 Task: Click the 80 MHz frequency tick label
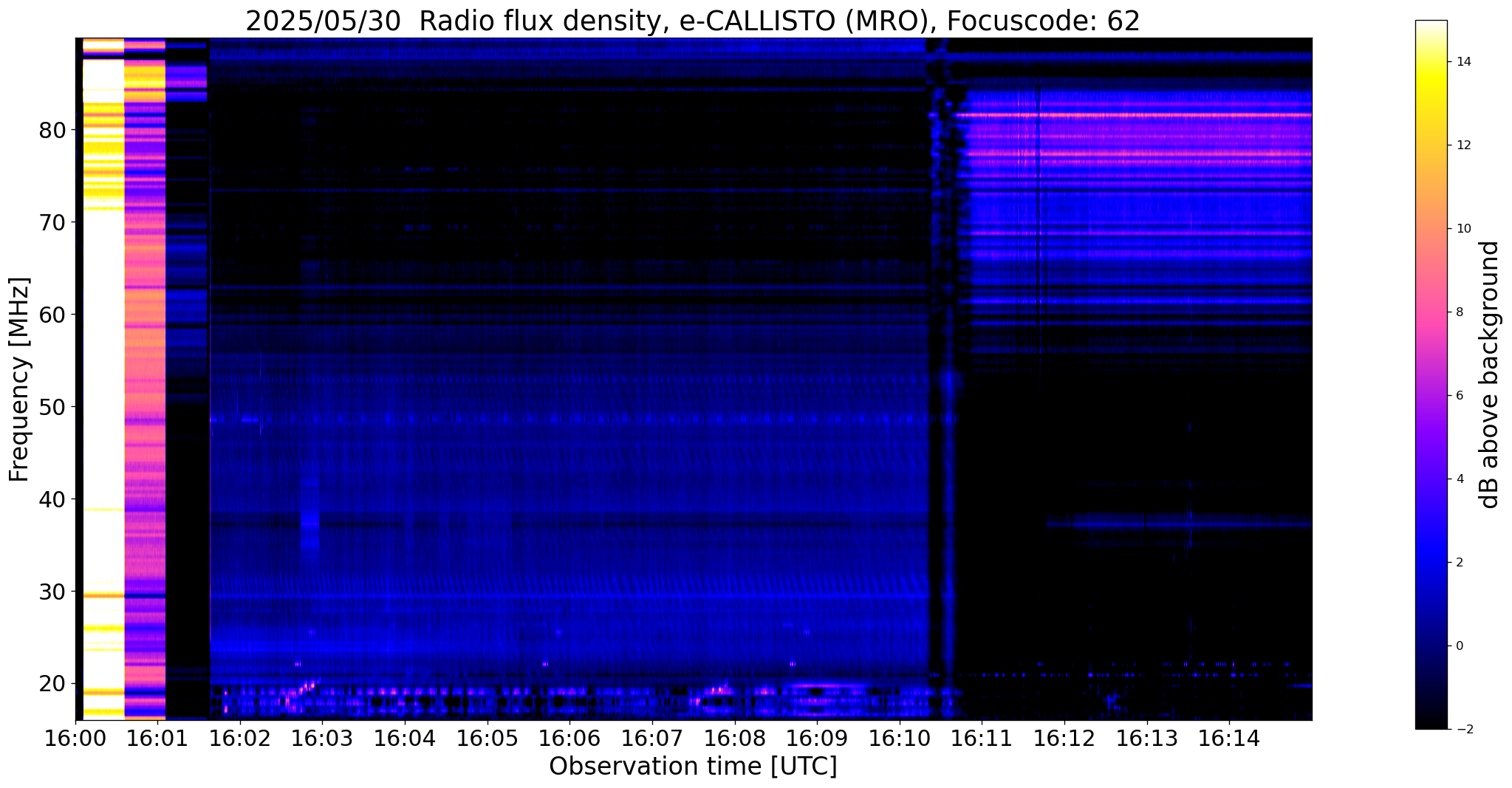tap(52, 130)
